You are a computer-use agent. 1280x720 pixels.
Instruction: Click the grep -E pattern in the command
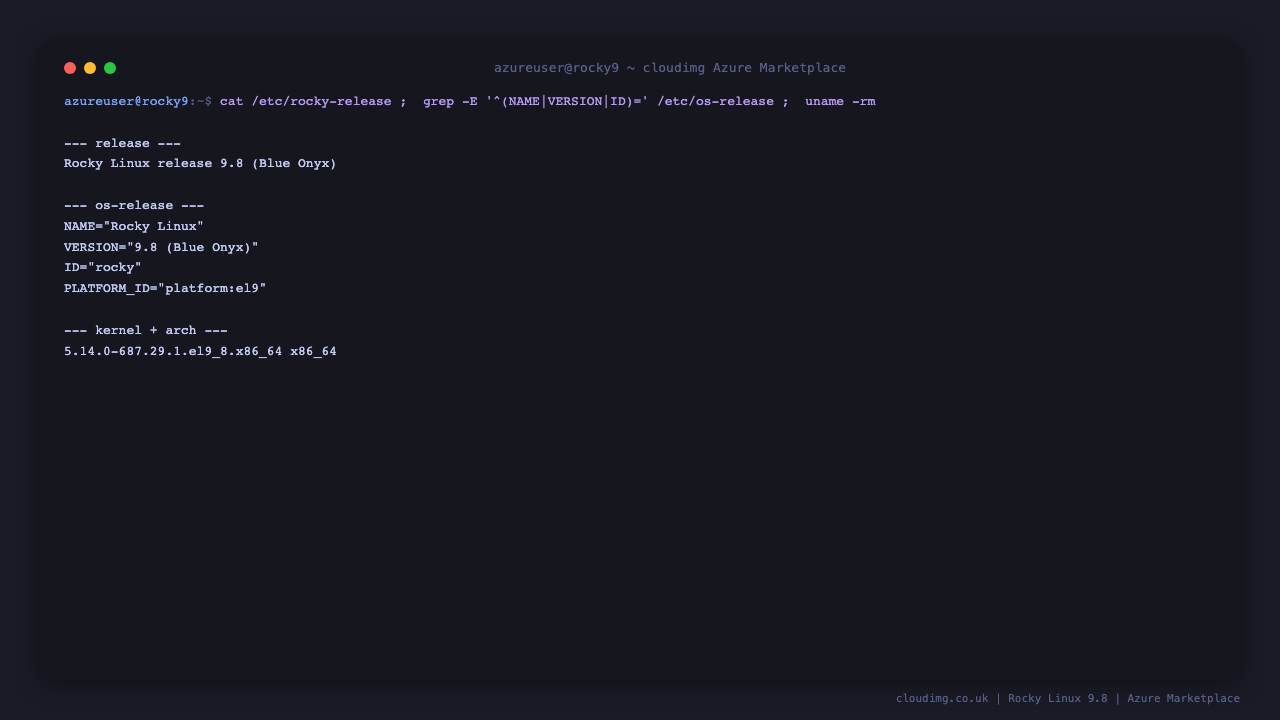(567, 101)
